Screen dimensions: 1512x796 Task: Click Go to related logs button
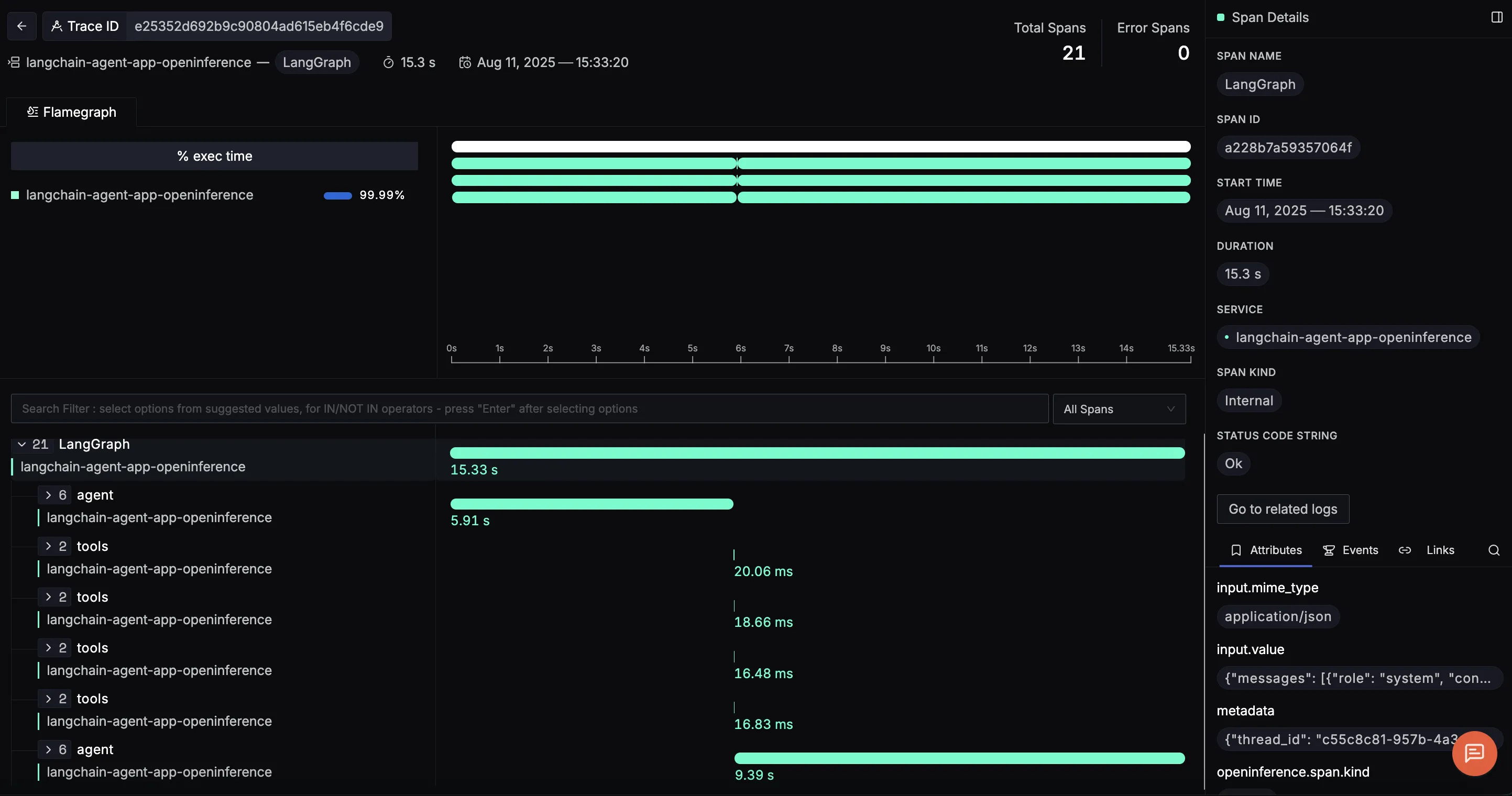[x=1283, y=509]
